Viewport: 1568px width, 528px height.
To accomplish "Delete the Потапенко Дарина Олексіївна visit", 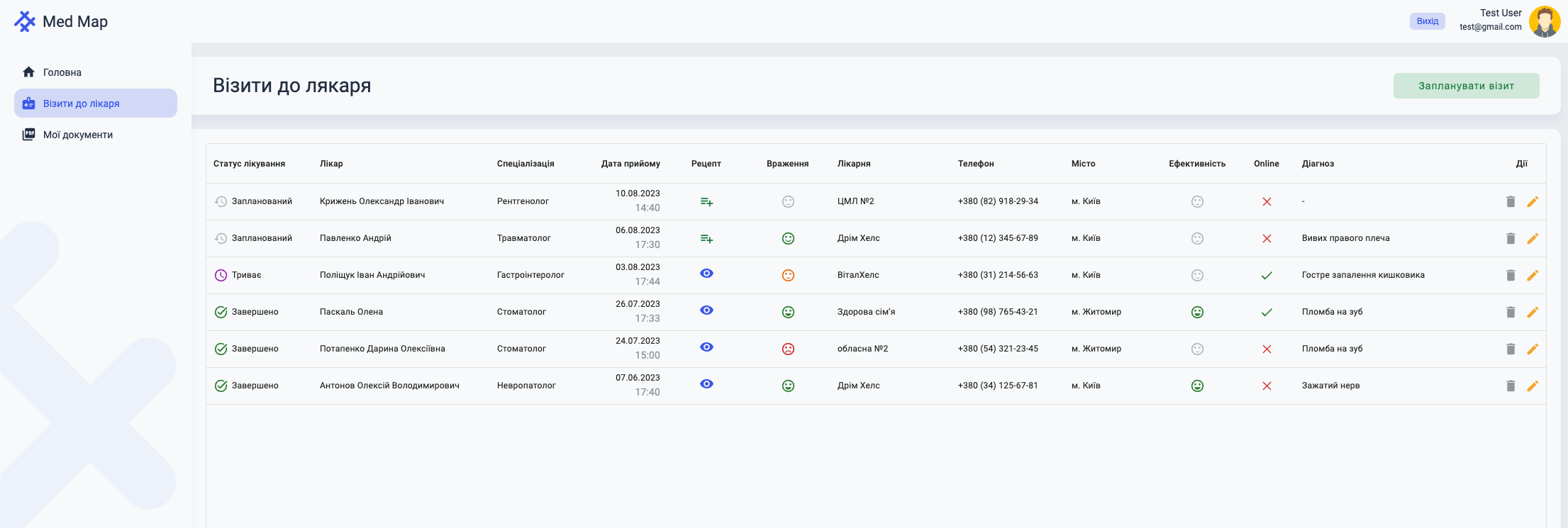I will [1511, 349].
